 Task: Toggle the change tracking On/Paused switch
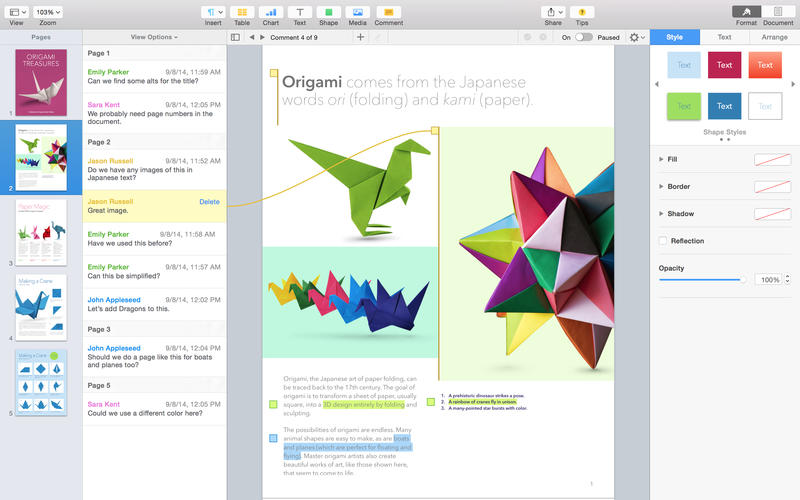coord(584,37)
